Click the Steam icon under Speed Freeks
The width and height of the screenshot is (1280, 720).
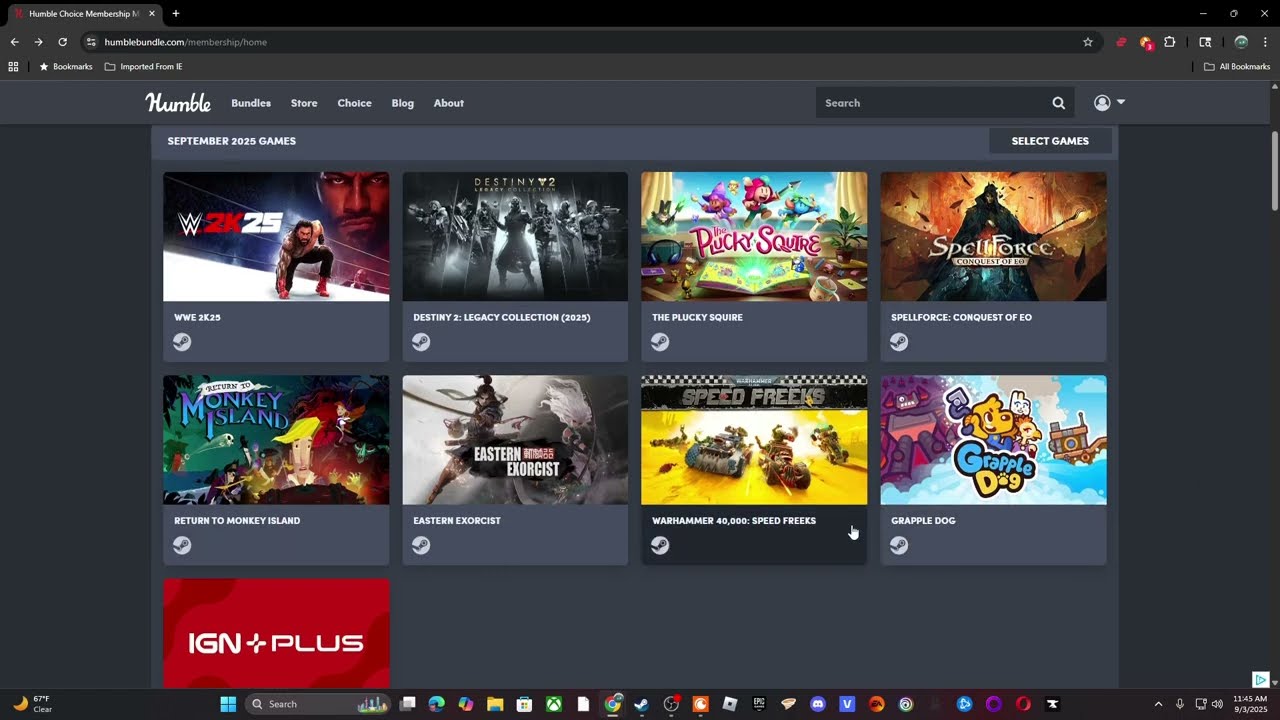pos(660,545)
